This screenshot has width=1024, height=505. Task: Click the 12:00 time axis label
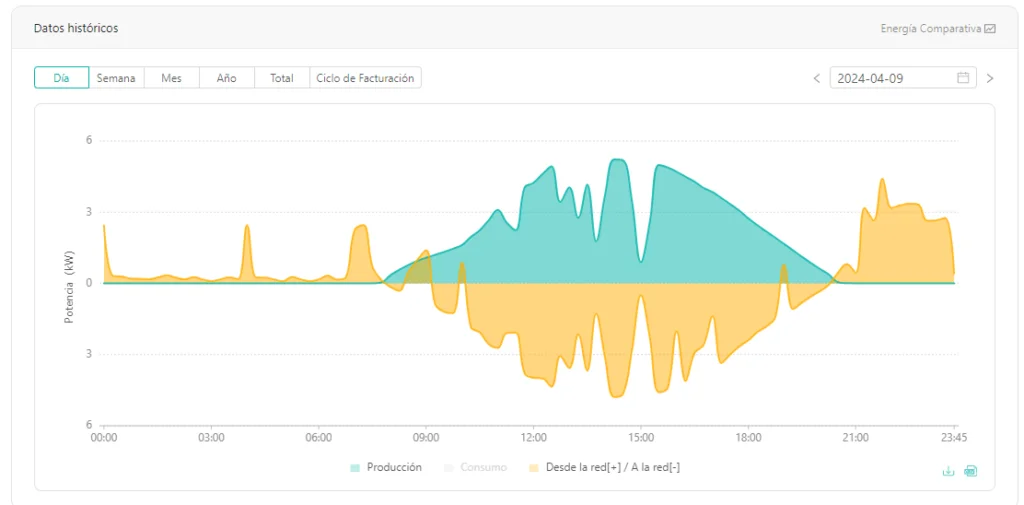(x=534, y=436)
